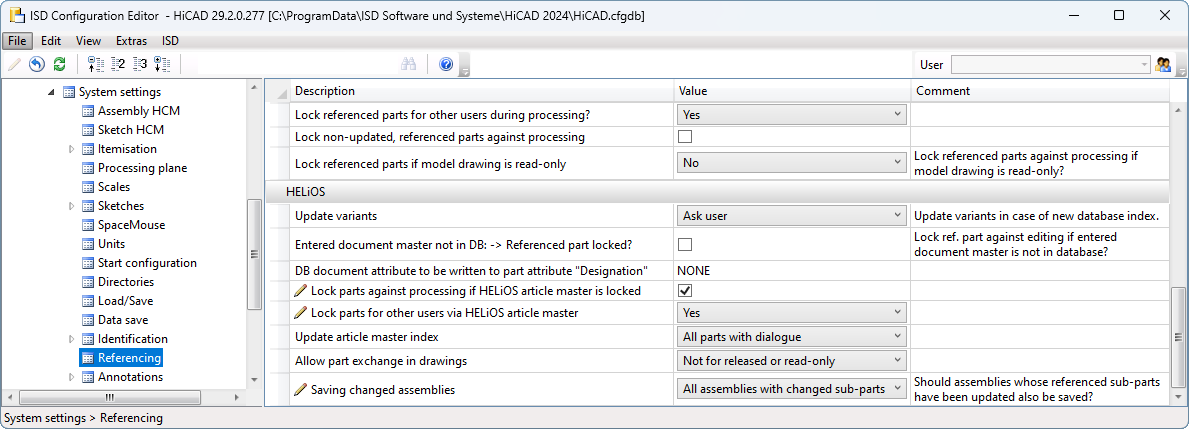Screen dimensions: 1189x429
Task: Collapse all tree levels icon
Action: click(95, 64)
